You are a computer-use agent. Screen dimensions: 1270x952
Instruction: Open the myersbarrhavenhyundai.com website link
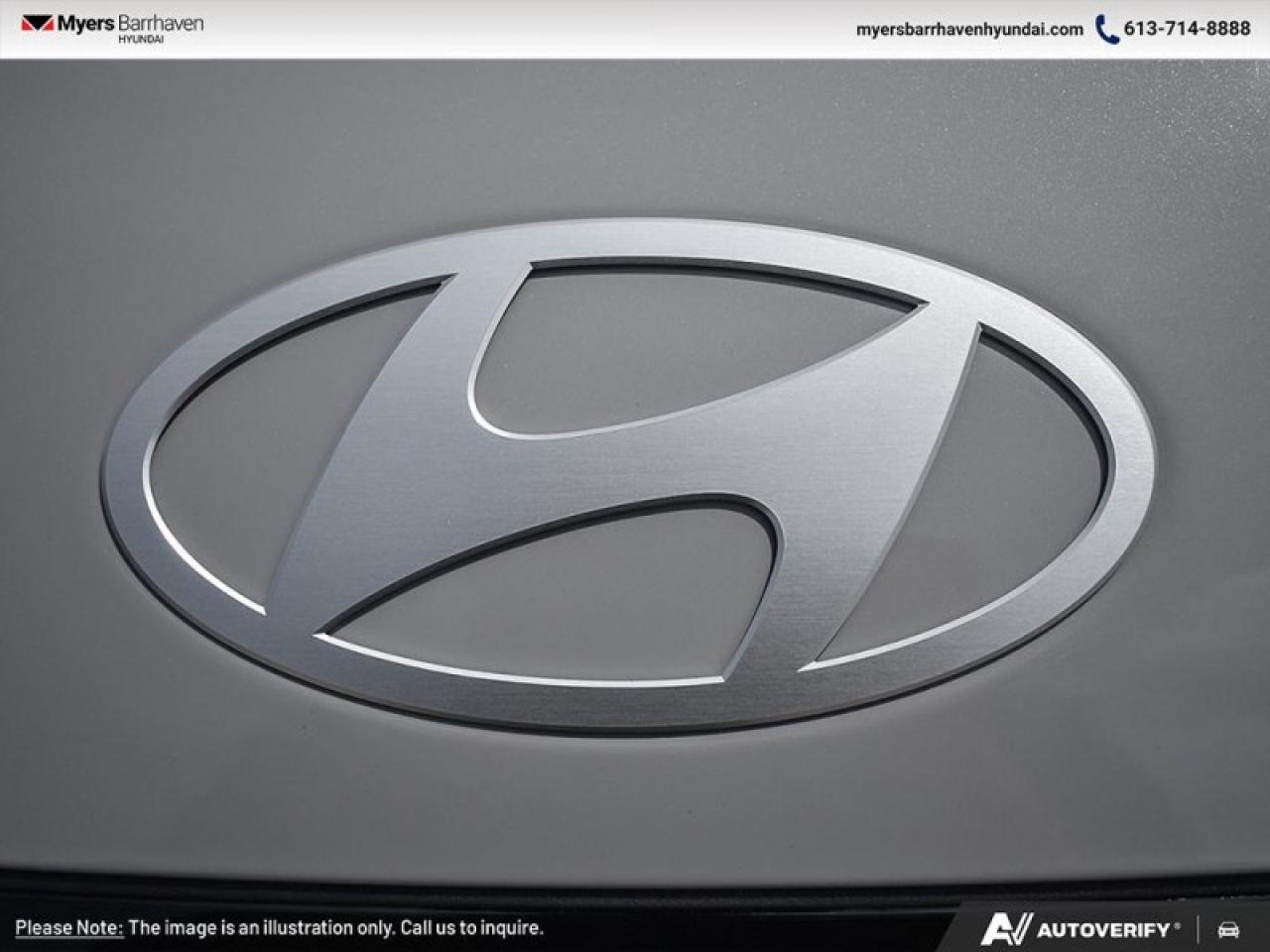pos(969,29)
